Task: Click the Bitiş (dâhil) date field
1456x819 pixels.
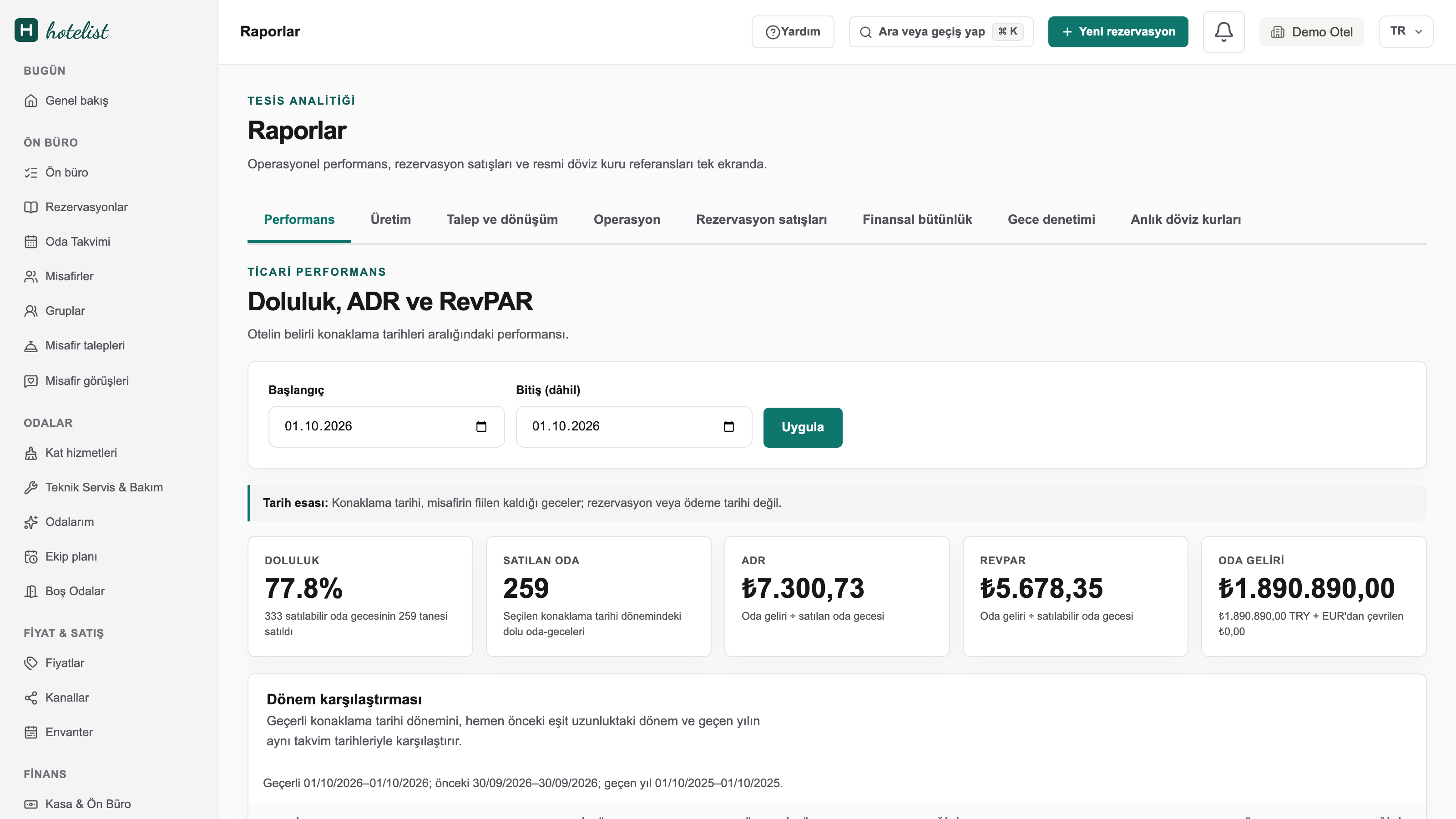Action: (634, 427)
